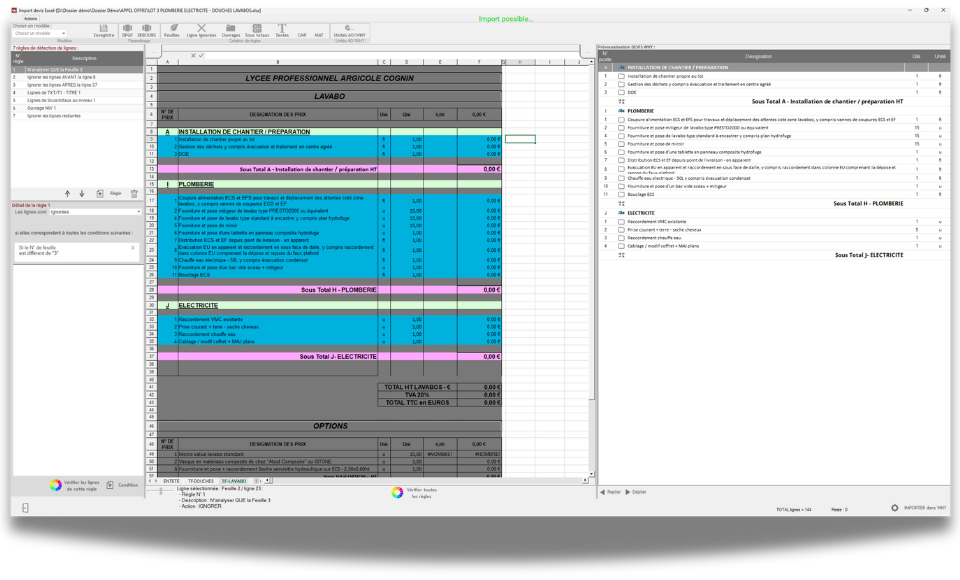Click the exit door icon at bottom left
Image resolution: width=960 pixels, height=580 pixels.
coord(25,508)
